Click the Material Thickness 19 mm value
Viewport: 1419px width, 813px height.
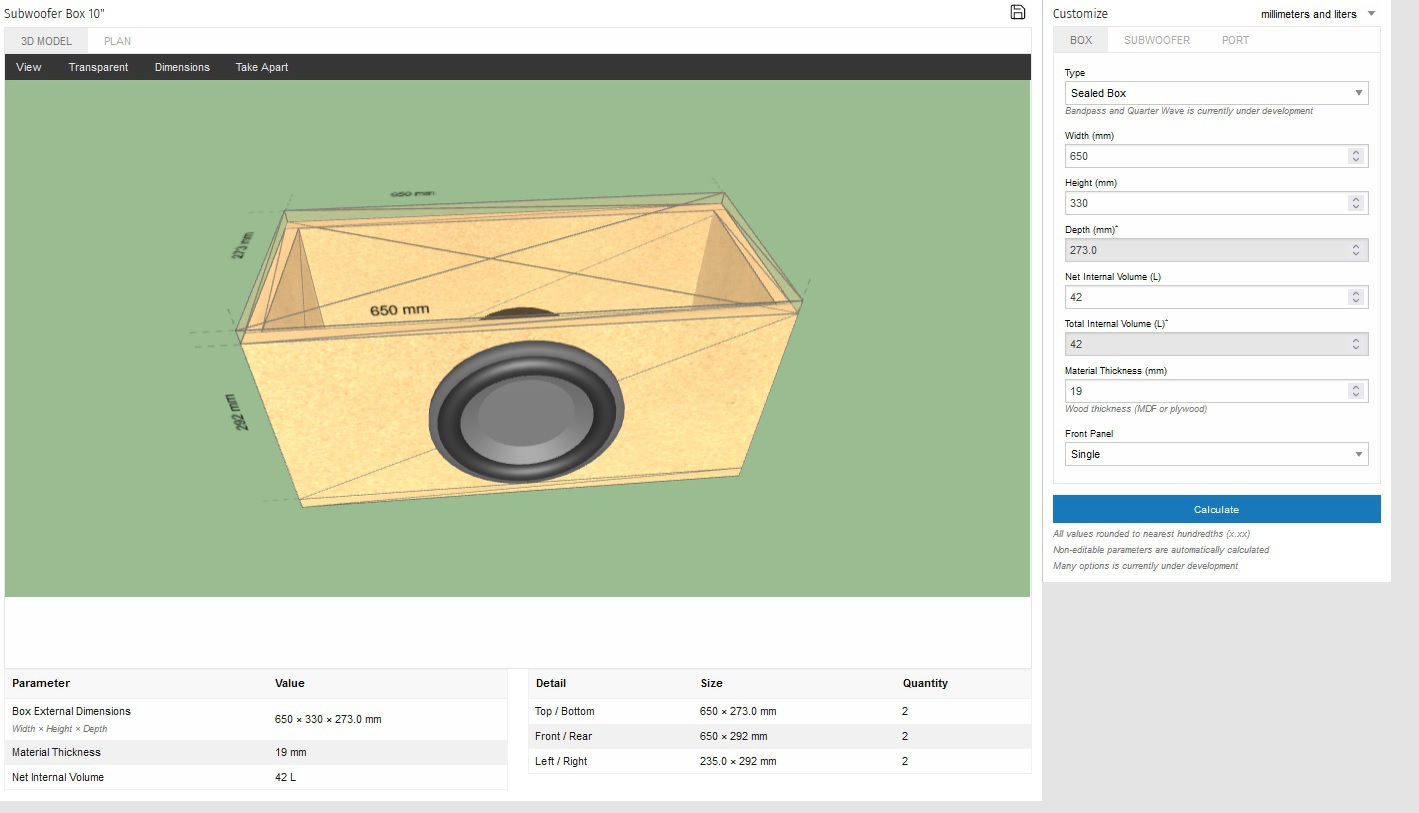tap(291, 752)
